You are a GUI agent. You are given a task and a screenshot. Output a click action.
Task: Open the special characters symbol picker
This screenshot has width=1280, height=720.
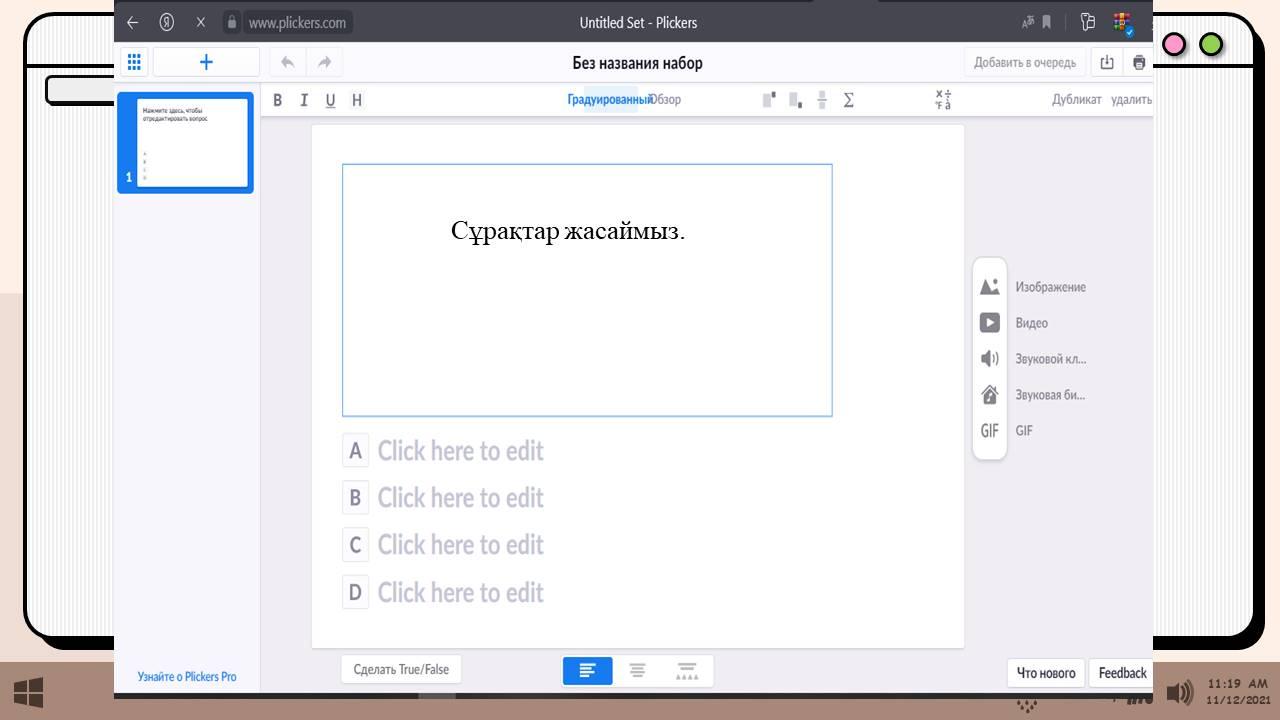click(943, 100)
